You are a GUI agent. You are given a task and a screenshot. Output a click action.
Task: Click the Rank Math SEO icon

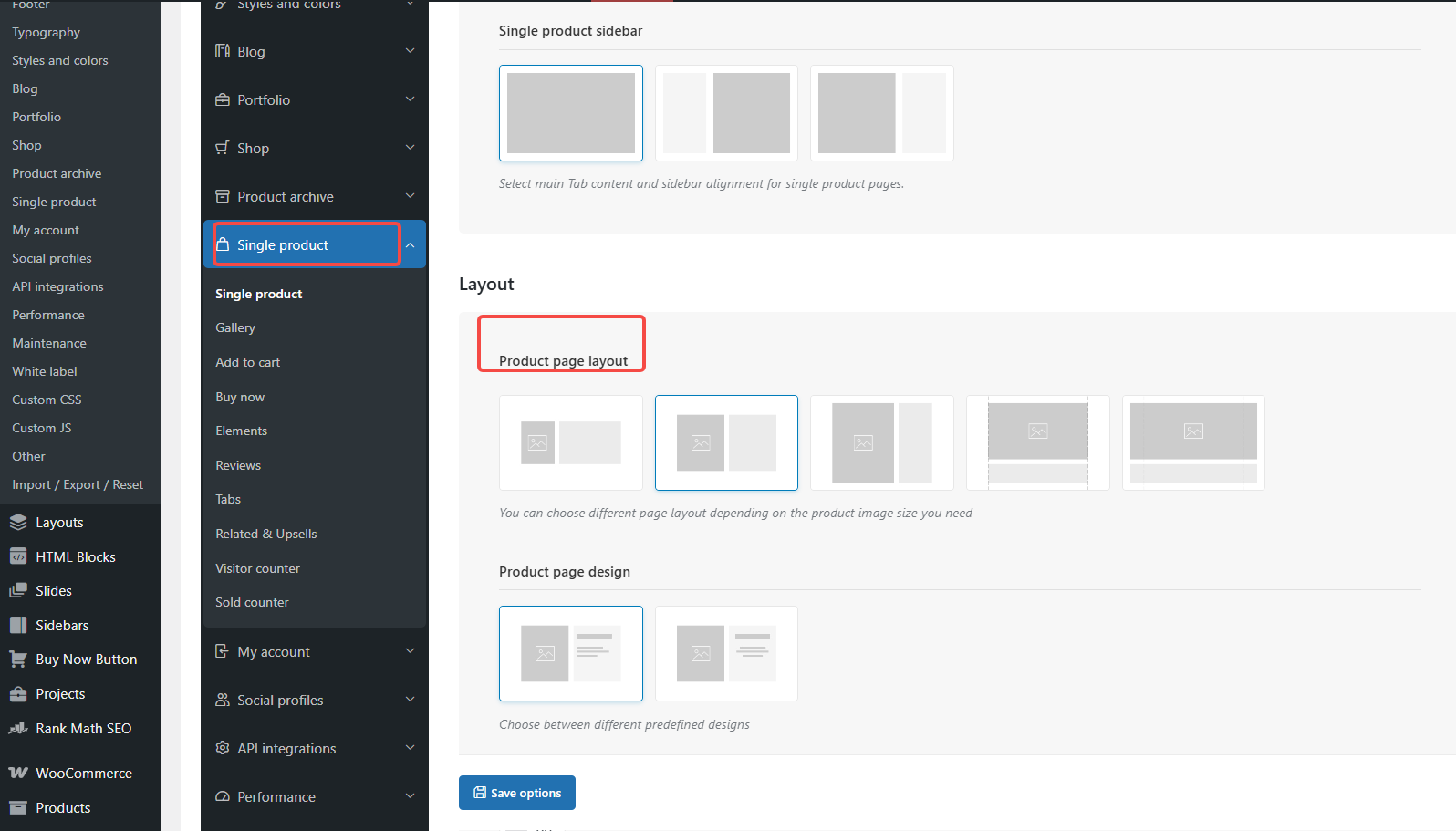point(18,728)
